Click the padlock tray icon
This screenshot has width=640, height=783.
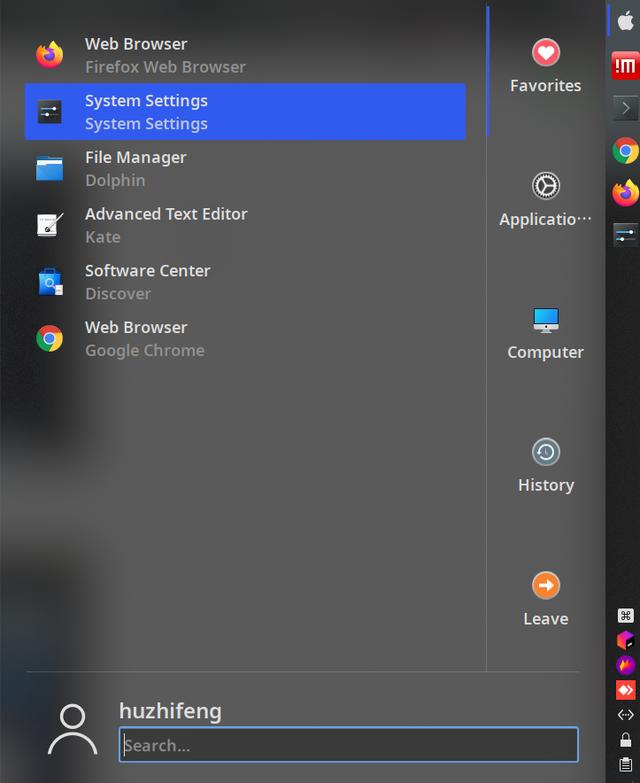click(x=626, y=740)
